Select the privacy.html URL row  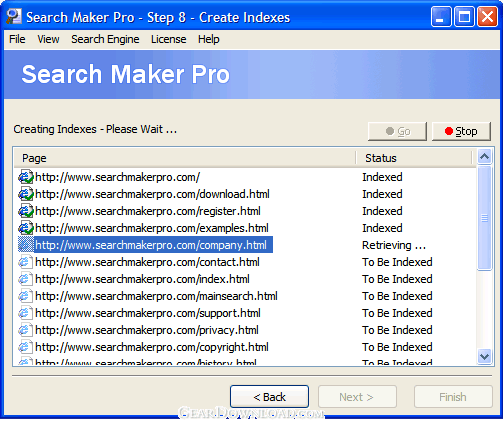(147, 330)
